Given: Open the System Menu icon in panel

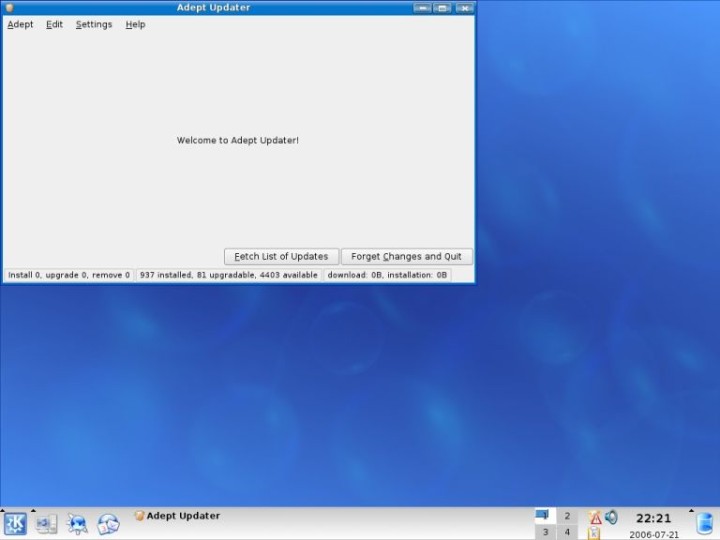Looking at the screenshot, I should tap(46, 524).
